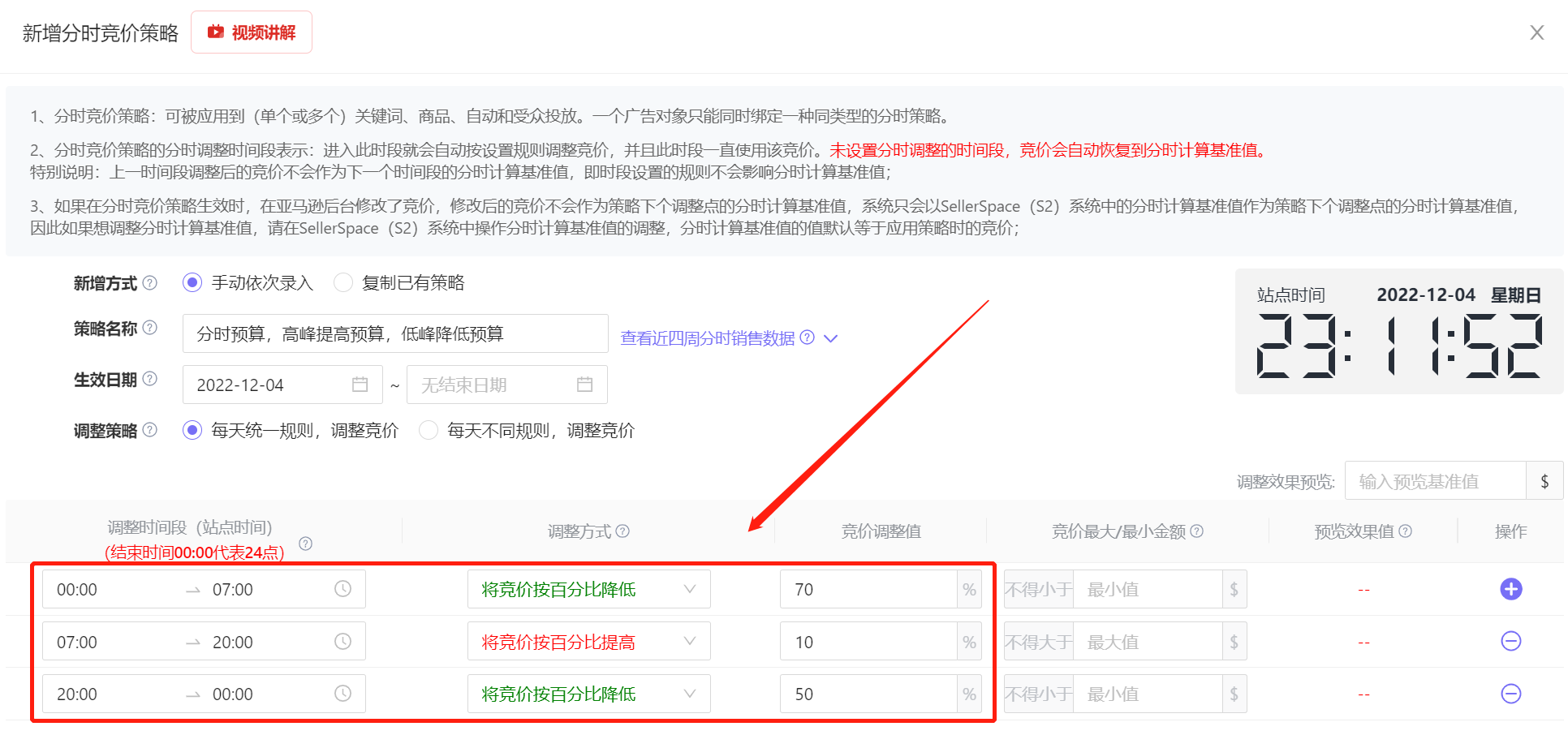This screenshot has width=1568, height=748.
Task: Click the 无结束日期 end date field
Action: (x=495, y=385)
